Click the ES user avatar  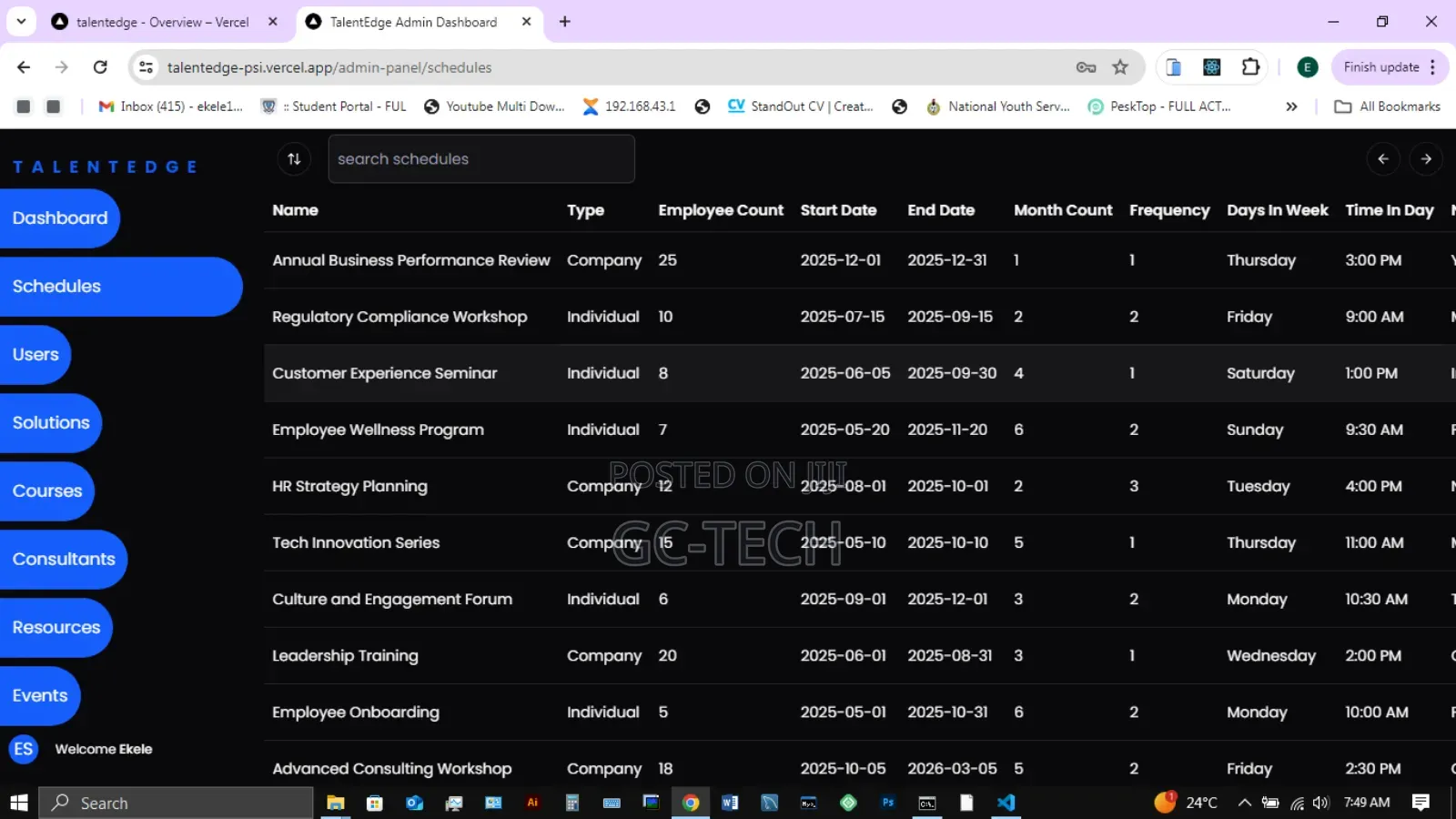[24, 749]
